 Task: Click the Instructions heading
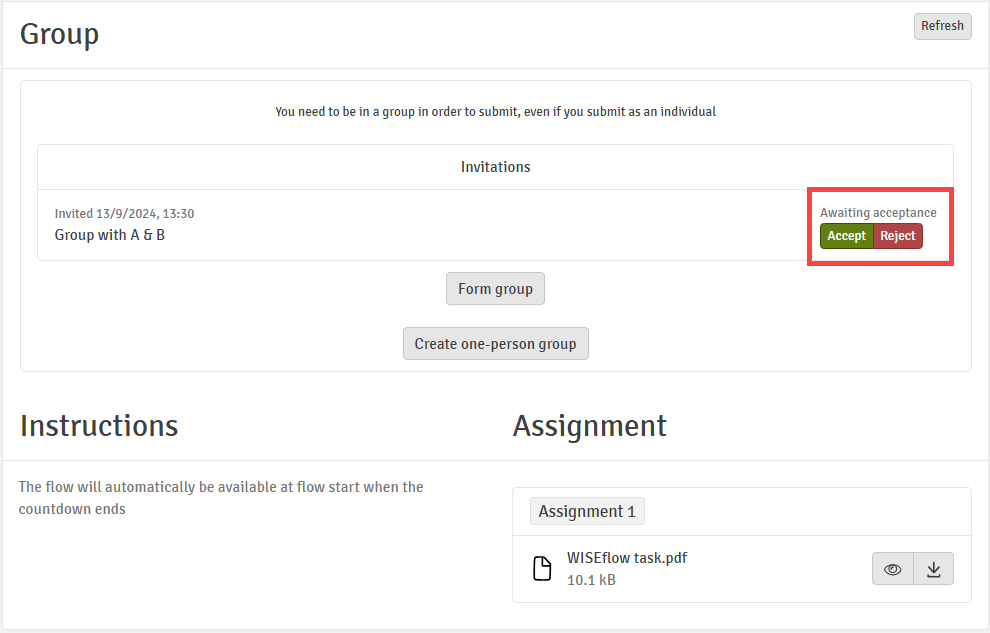pyautogui.click(x=99, y=425)
